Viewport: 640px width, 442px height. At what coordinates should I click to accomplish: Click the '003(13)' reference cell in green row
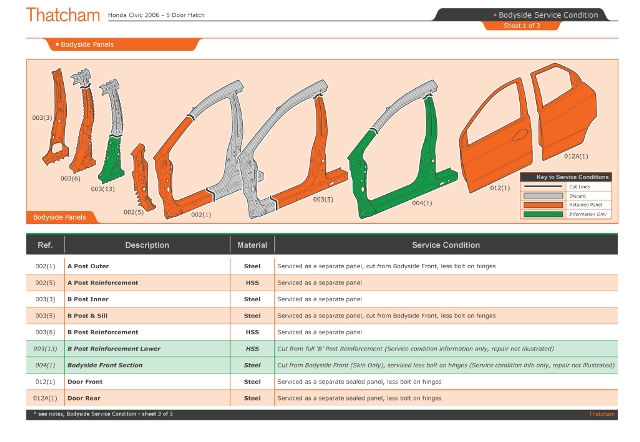[45, 349]
